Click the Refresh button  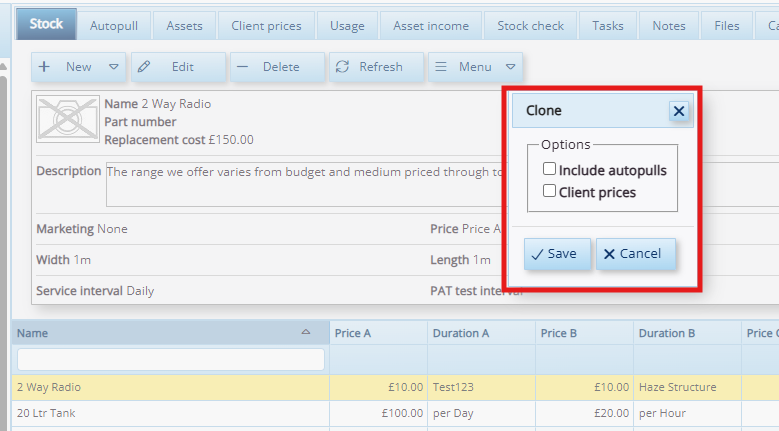[x=376, y=67]
